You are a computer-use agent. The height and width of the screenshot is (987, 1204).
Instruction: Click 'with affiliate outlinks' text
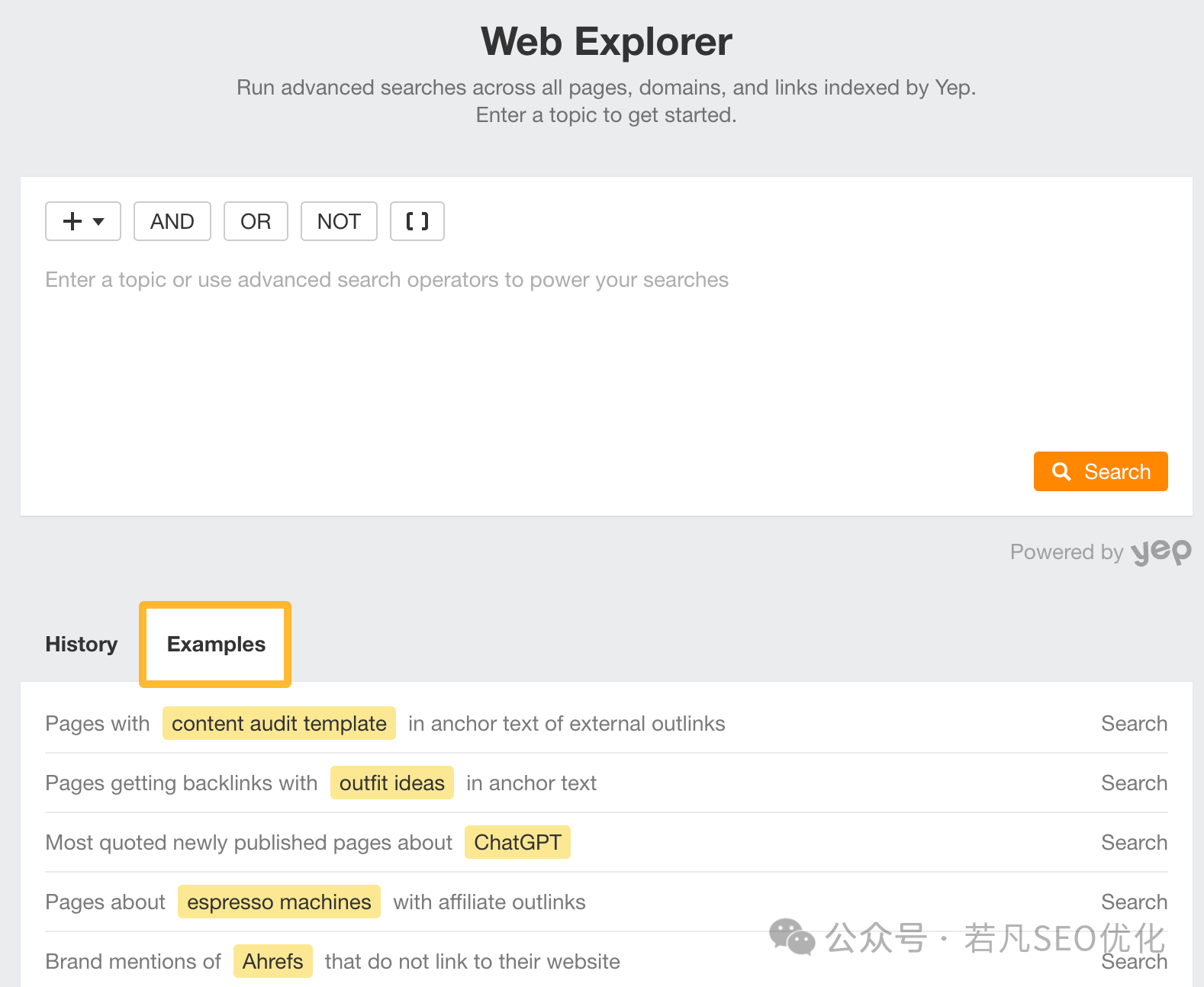[x=489, y=902]
